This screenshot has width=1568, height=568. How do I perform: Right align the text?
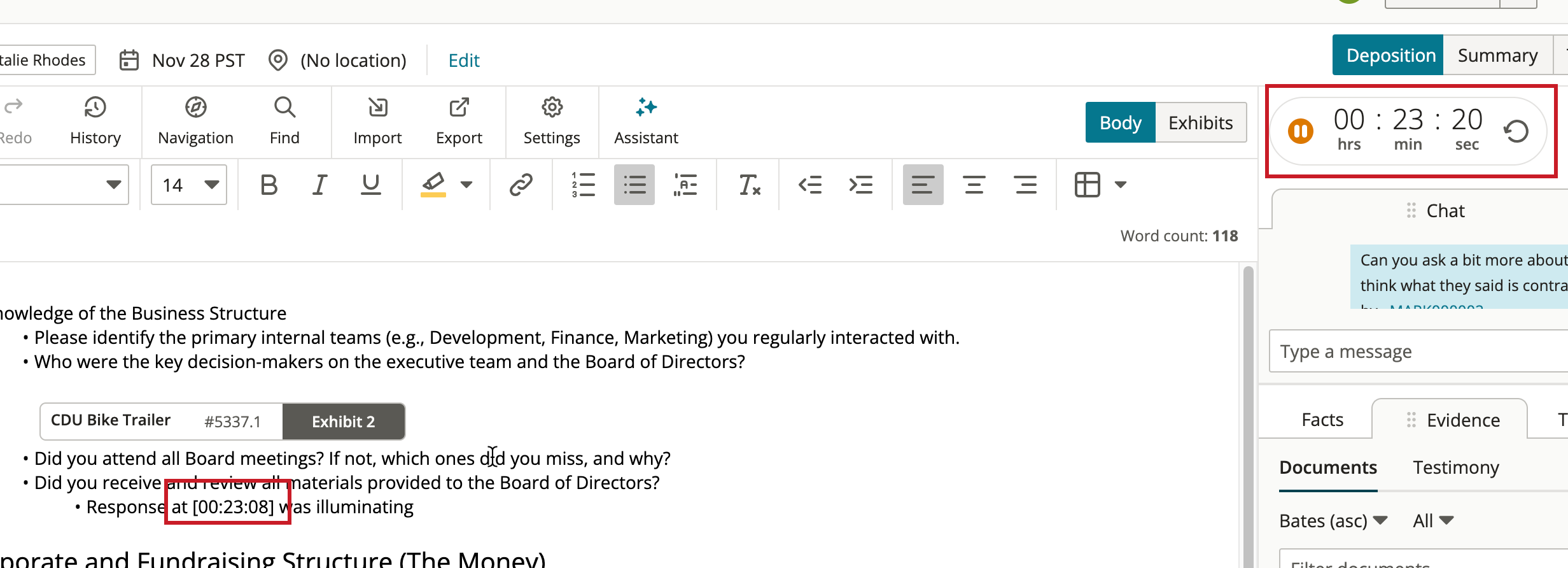(x=1025, y=185)
